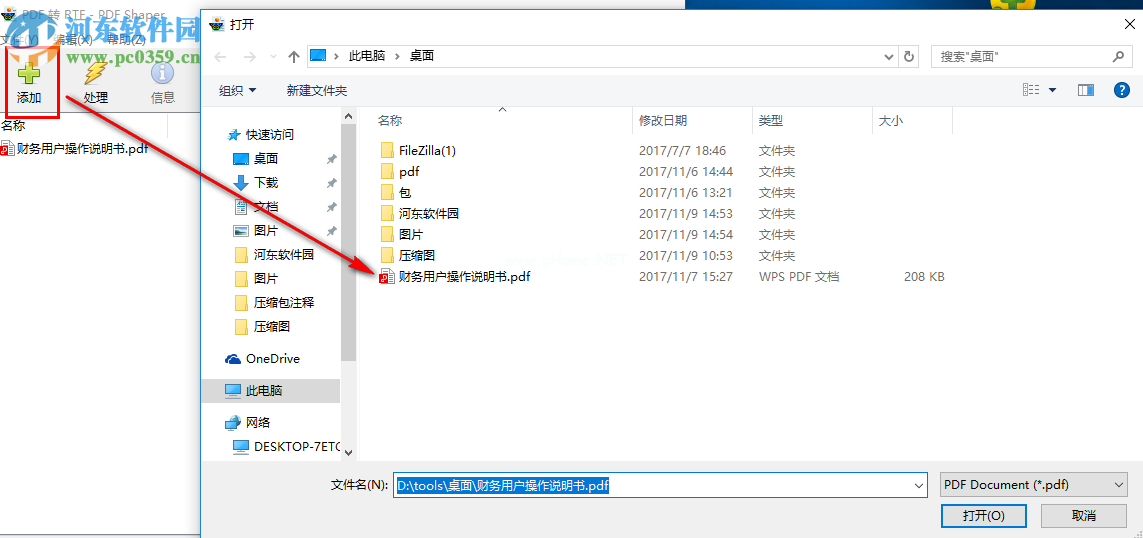Click the green plus 添加 icon in PDF Shaper
1143x538 pixels.
(x=29, y=73)
